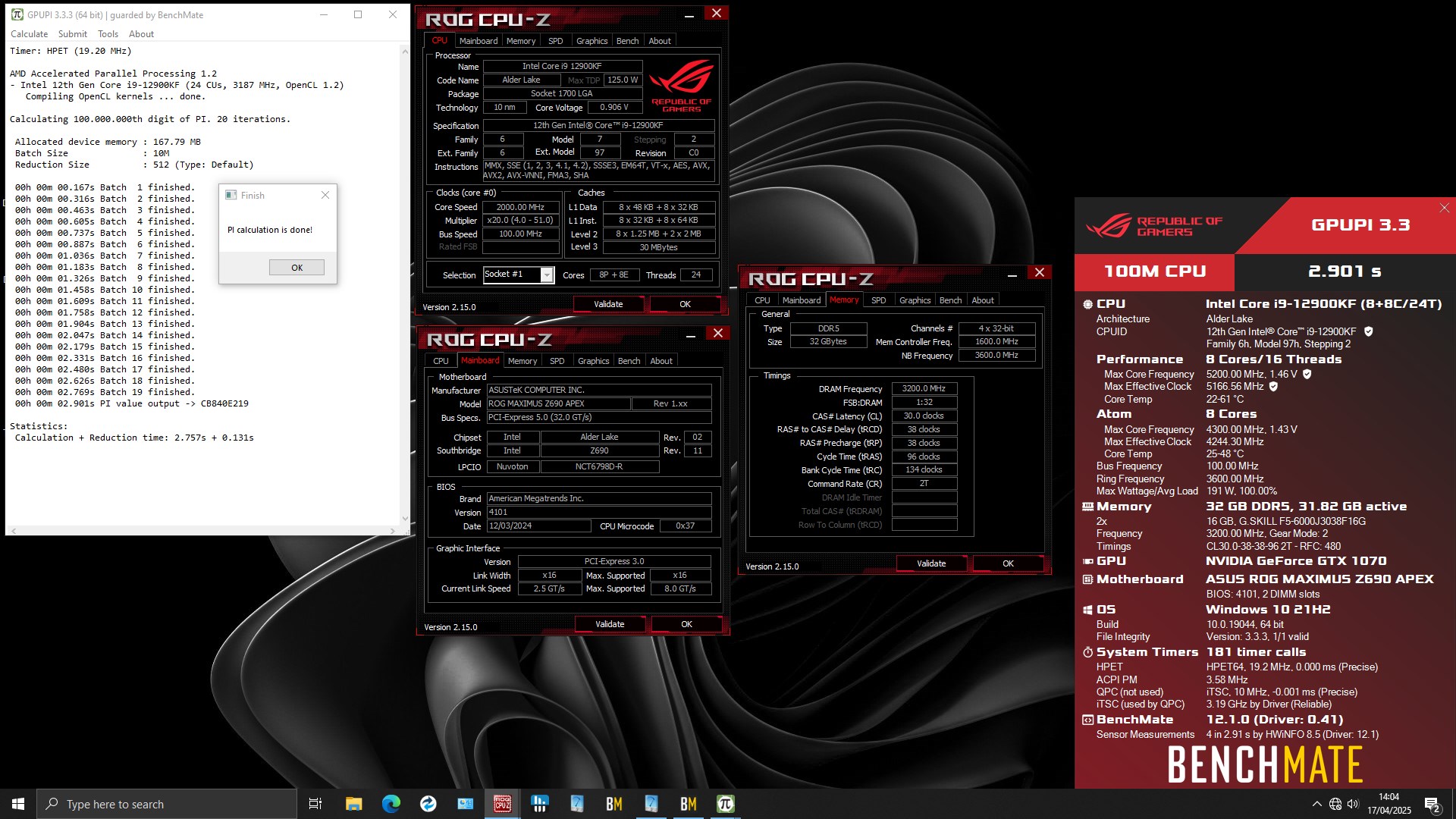Click OK in the Memory timings CPU-Z window

[1008, 563]
